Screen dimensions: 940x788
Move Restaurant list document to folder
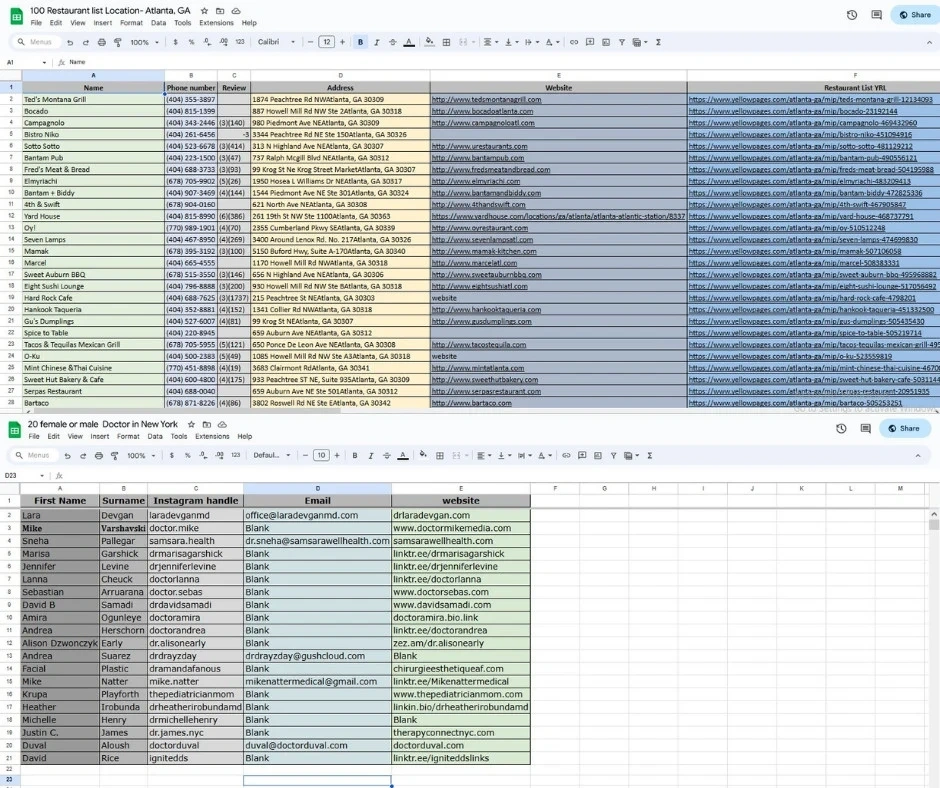point(220,11)
